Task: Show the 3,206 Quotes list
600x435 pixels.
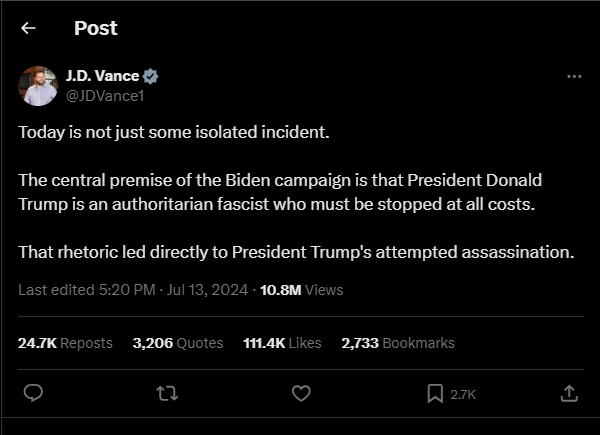Action: (x=178, y=343)
